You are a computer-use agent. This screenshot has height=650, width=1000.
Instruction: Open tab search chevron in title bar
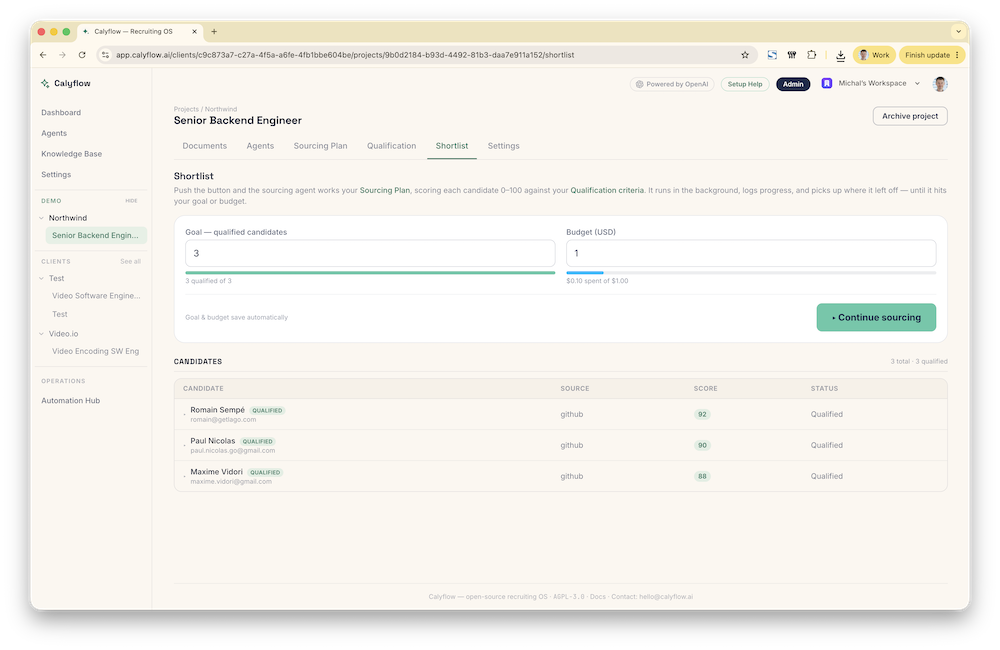[x=958, y=31]
